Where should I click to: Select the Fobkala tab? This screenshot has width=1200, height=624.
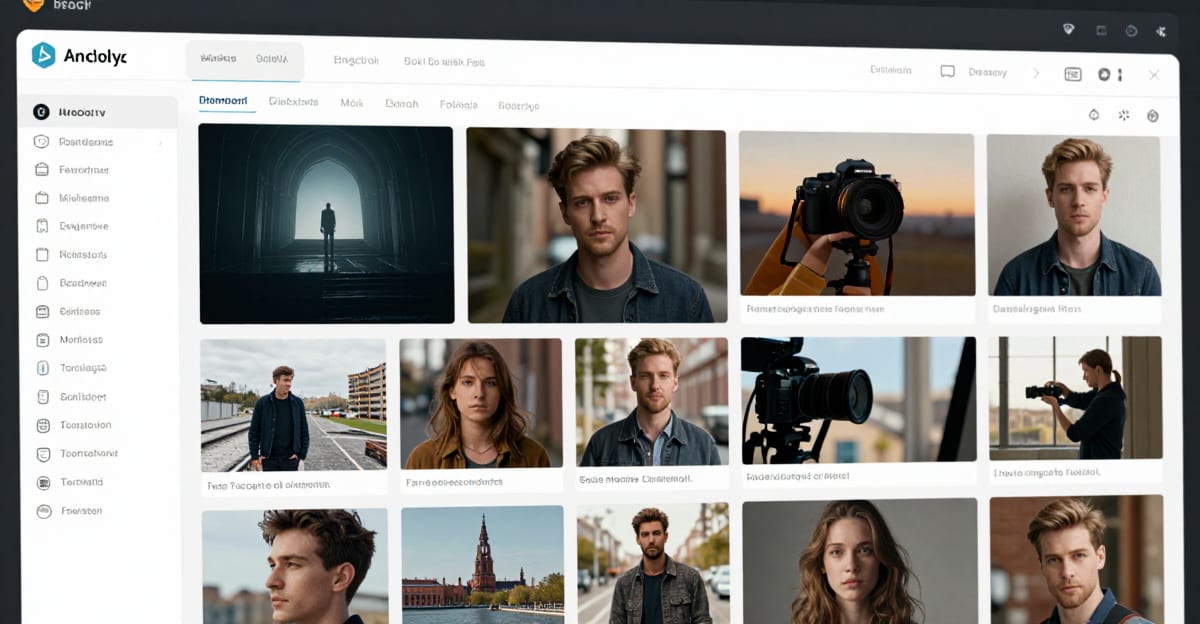[x=458, y=104]
